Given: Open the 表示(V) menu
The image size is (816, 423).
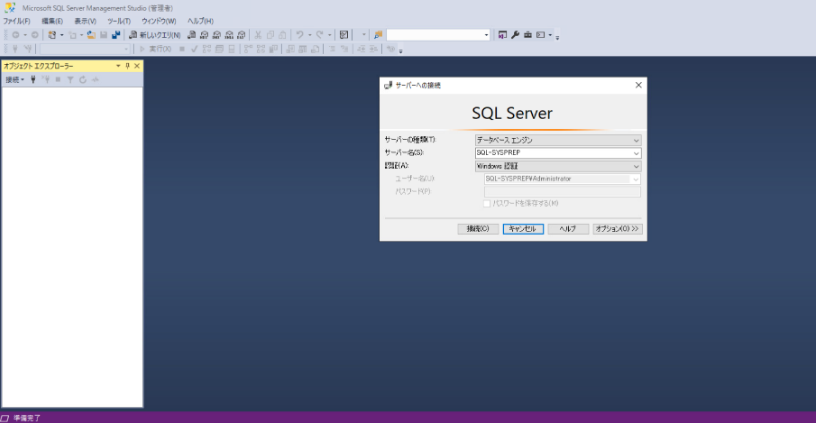Looking at the screenshot, I should [85, 21].
